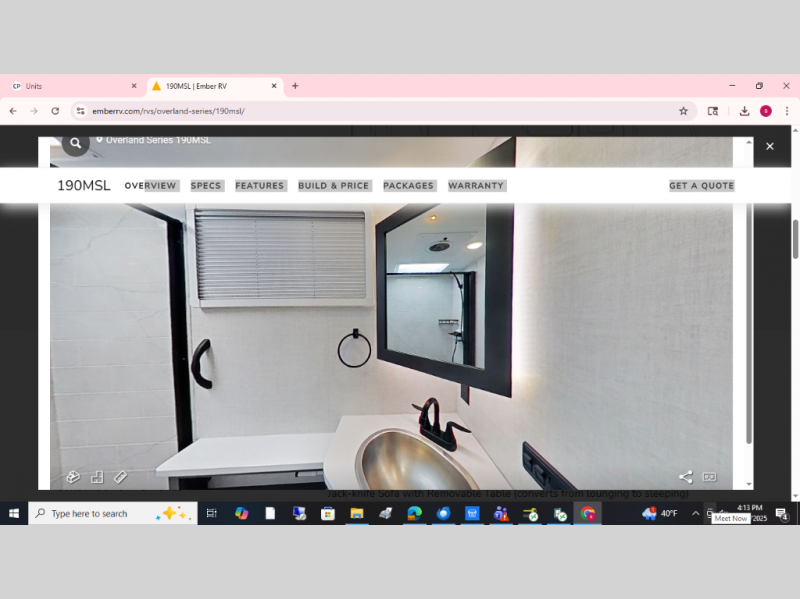800x599 pixels.
Task: Open the SPECS section tab
Action: [x=206, y=185]
